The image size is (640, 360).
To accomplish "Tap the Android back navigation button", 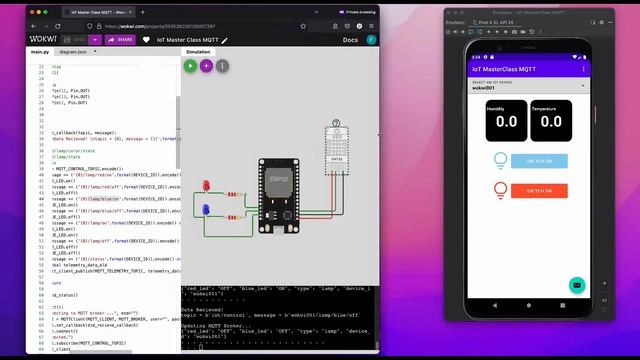I will (495, 305).
